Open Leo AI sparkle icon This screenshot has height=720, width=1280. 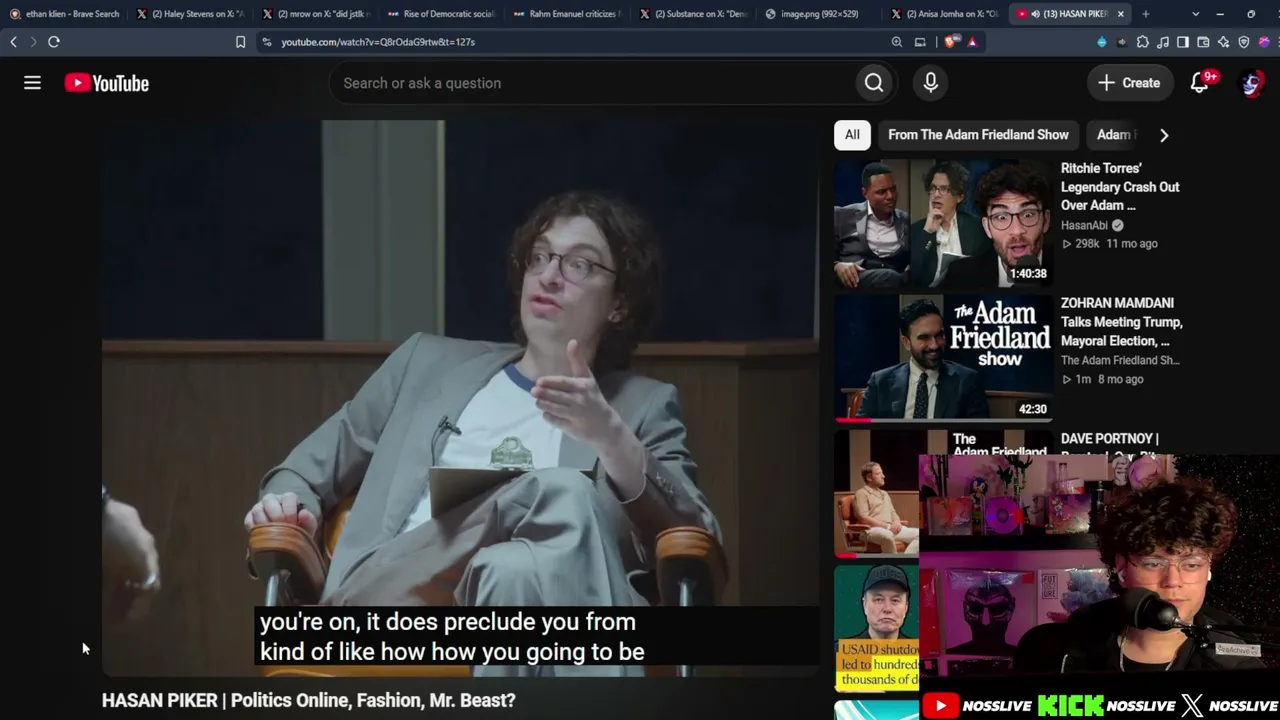point(1223,42)
